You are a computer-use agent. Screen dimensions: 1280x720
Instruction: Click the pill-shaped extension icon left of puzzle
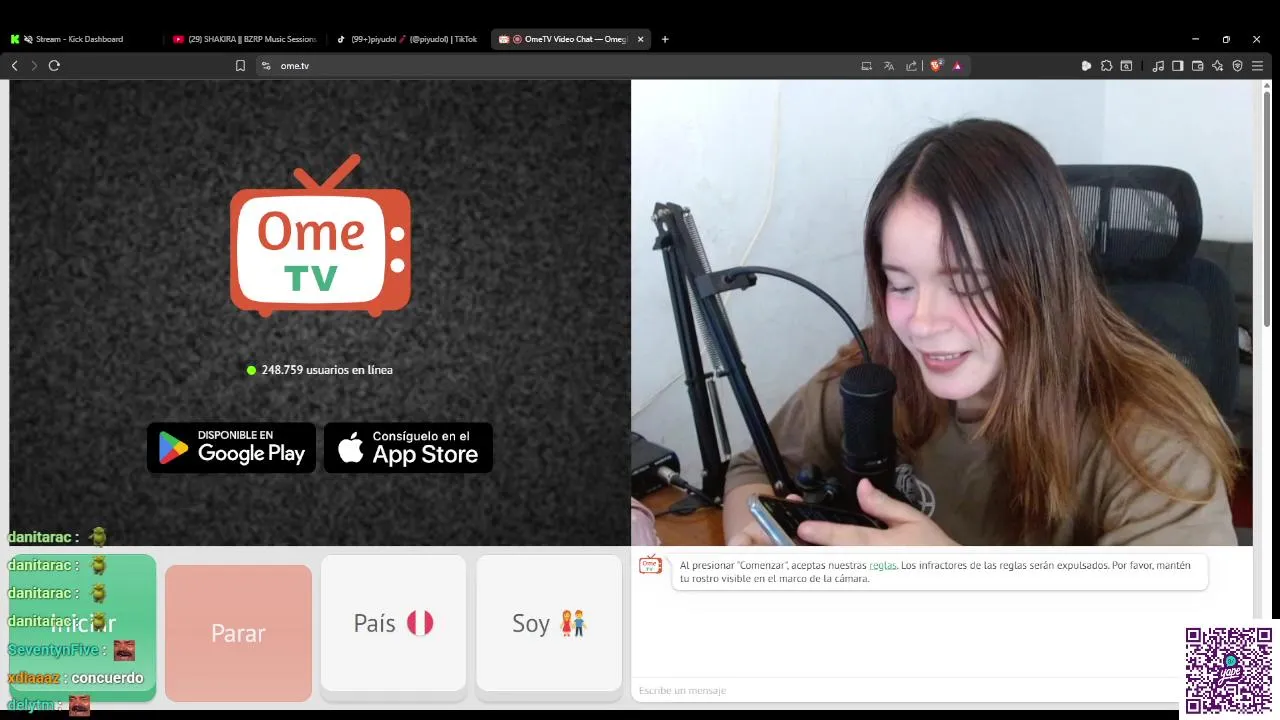pos(1086,66)
